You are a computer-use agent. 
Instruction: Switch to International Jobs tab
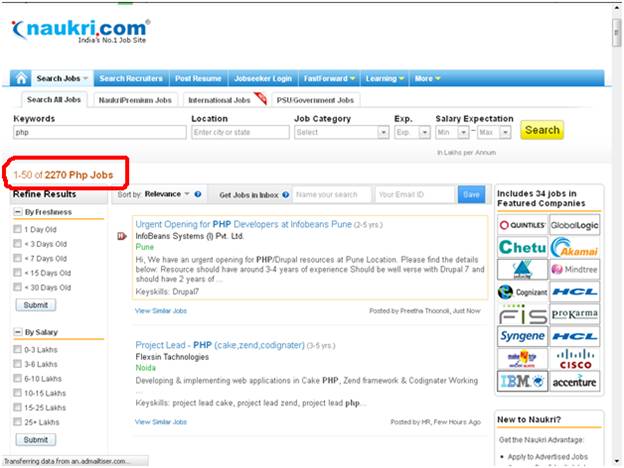click(x=221, y=100)
